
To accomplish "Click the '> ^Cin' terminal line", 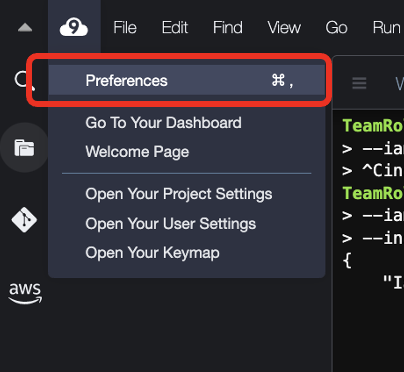I will (x=373, y=171).
